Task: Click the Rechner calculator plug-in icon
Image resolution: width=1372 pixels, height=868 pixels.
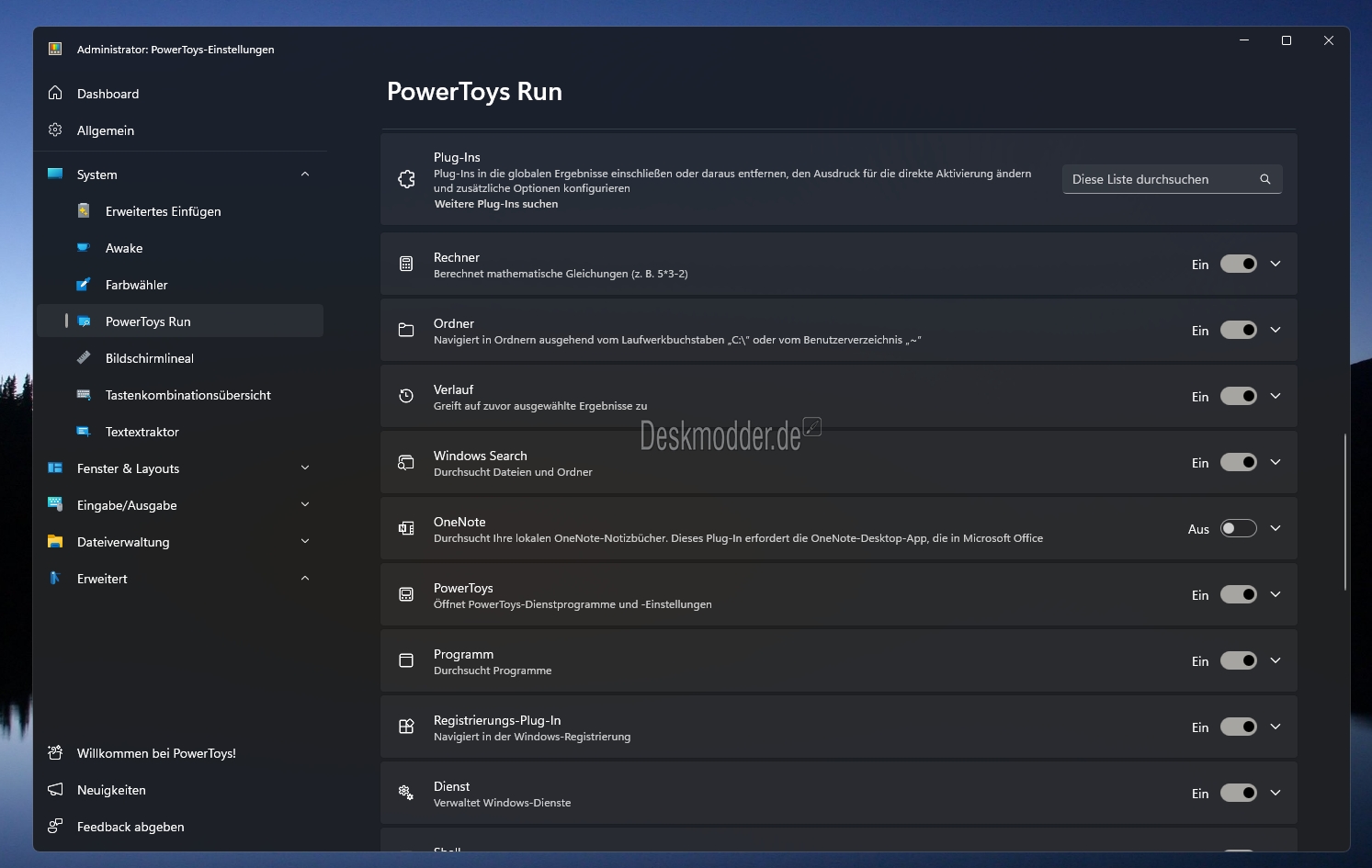Action: coord(406,265)
